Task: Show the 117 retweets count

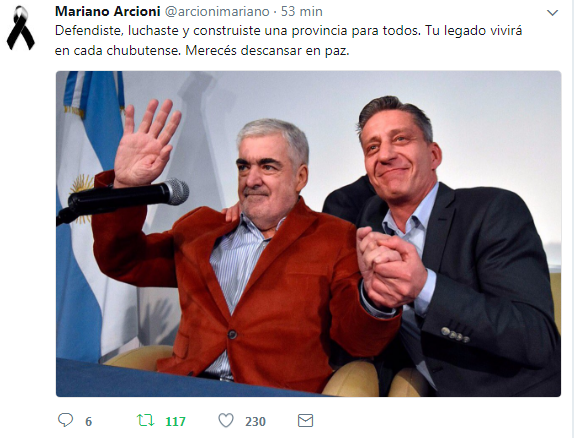Action: (x=176, y=422)
